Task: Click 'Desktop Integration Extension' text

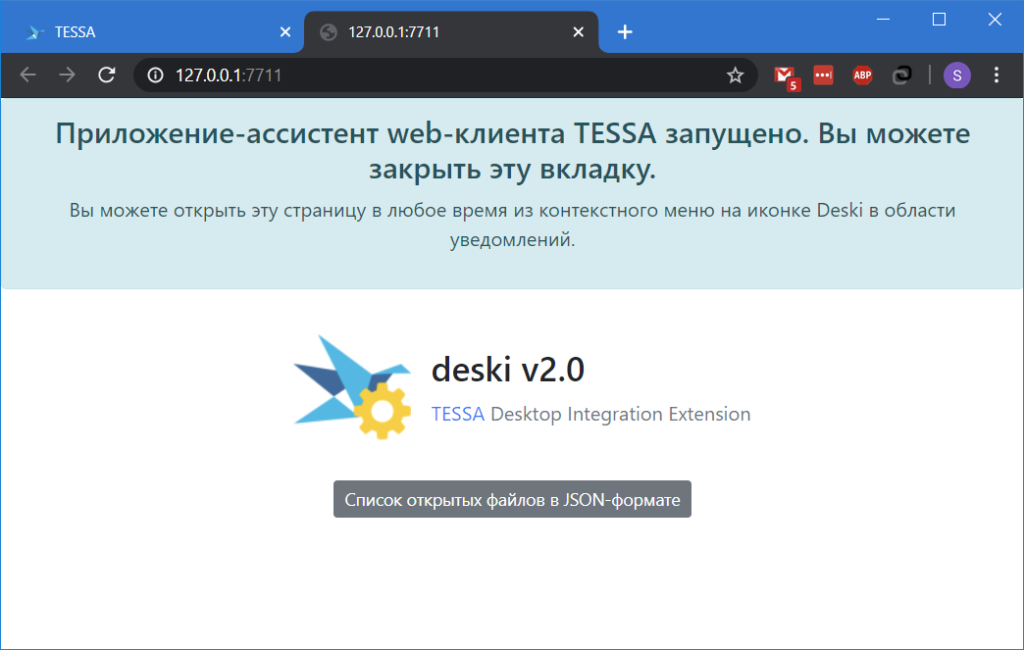Action: [x=620, y=414]
